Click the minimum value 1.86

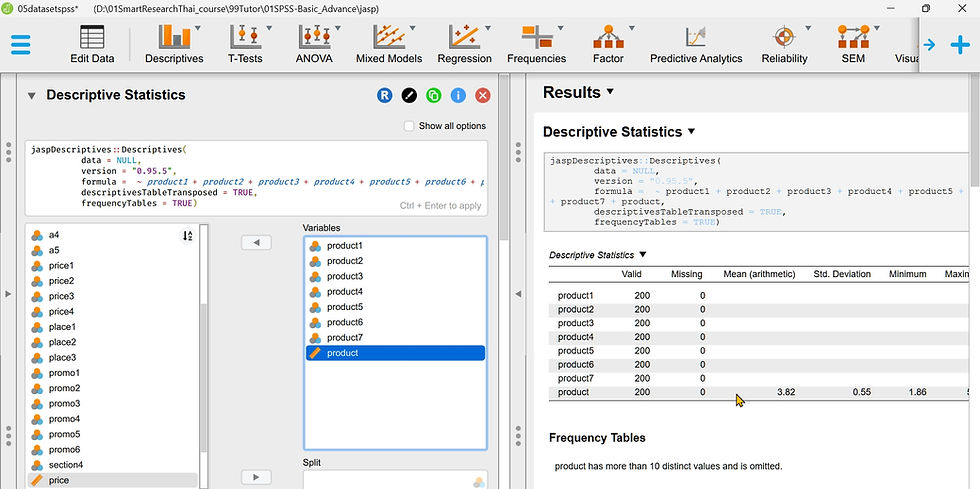tap(918, 393)
